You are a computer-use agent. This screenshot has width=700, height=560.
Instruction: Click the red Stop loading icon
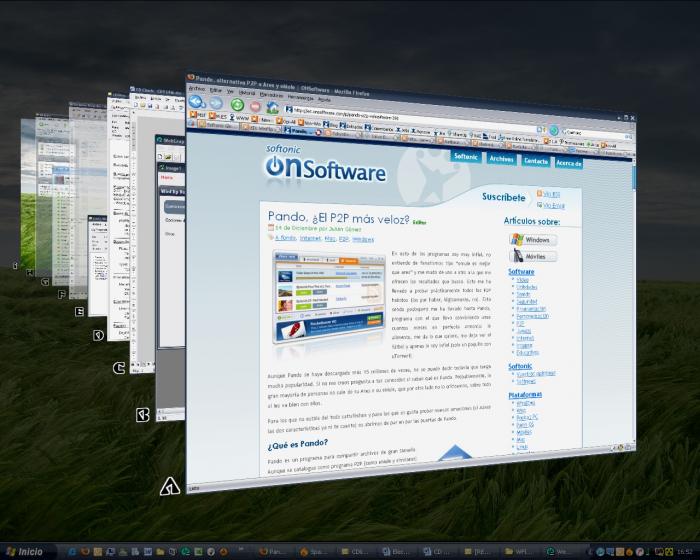point(256,106)
